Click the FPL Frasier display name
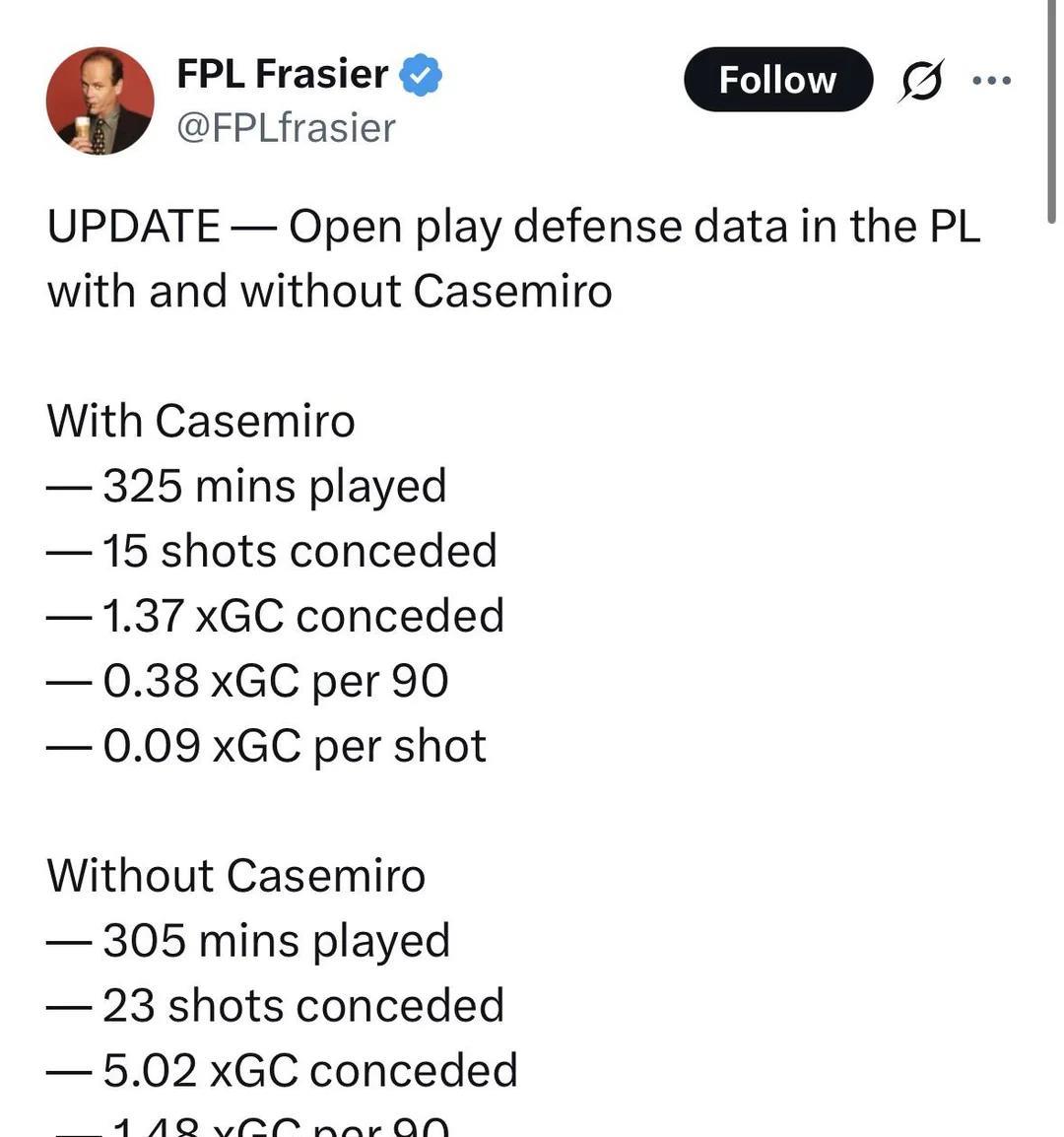The image size is (1064, 1137). point(282,75)
